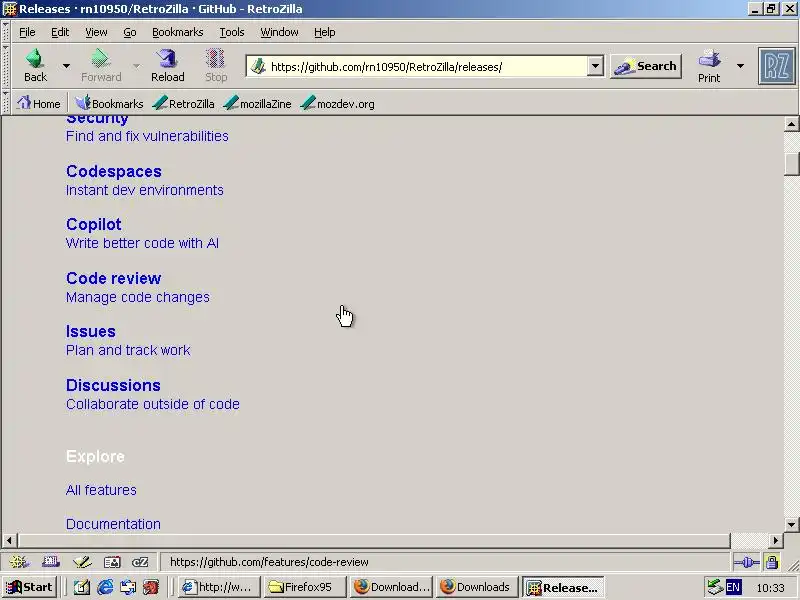800x600 pixels.
Task: Switch to the Downloads taskbar window
Action: coord(477,587)
